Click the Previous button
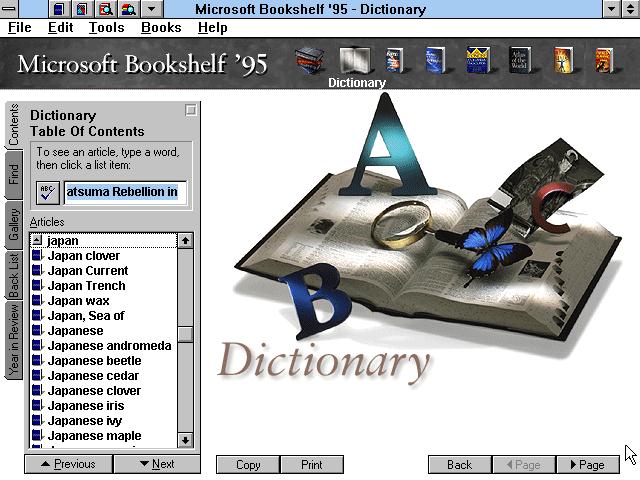Image resolution: width=640 pixels, height=480 pixels. 69,464
